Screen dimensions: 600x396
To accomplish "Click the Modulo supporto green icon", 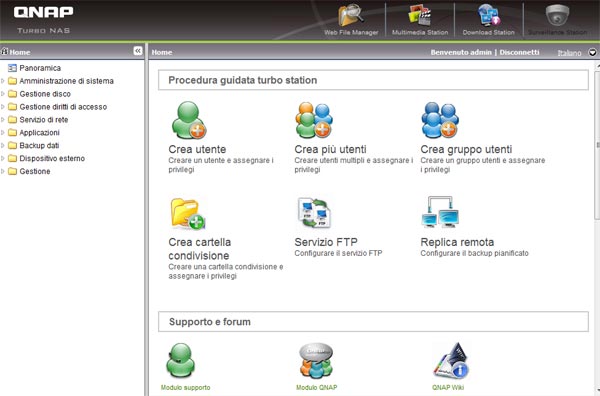I will (181, 361).
